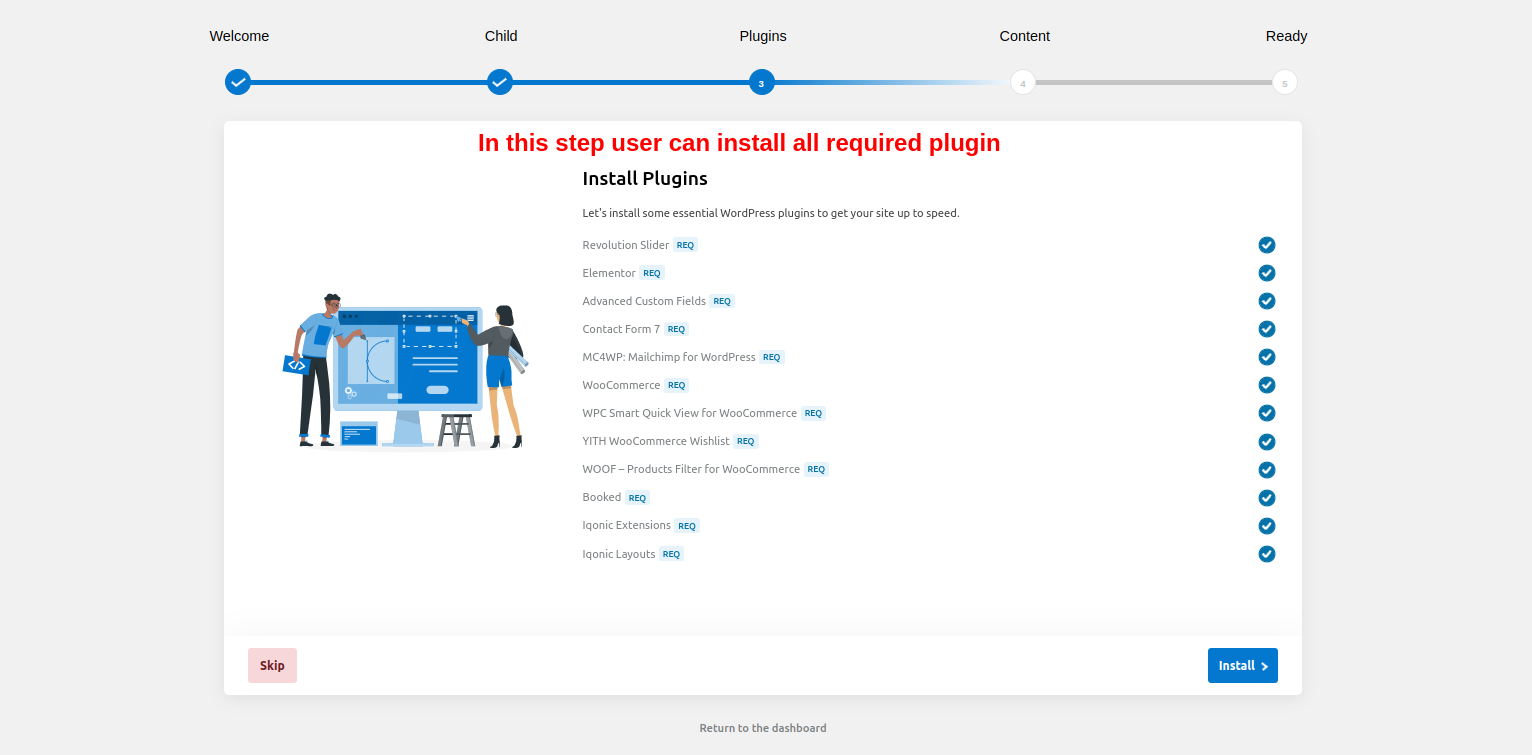Click the completed Welcome step checkmark circle
Viewport: 1532px width, 755px height.
(x=238, y=82)
